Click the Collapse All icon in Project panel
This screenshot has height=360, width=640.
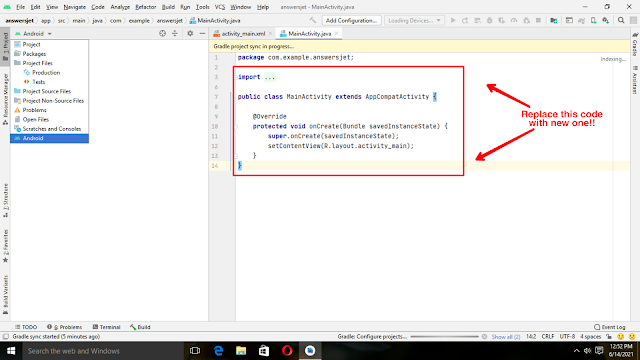[x=175, y=33]
